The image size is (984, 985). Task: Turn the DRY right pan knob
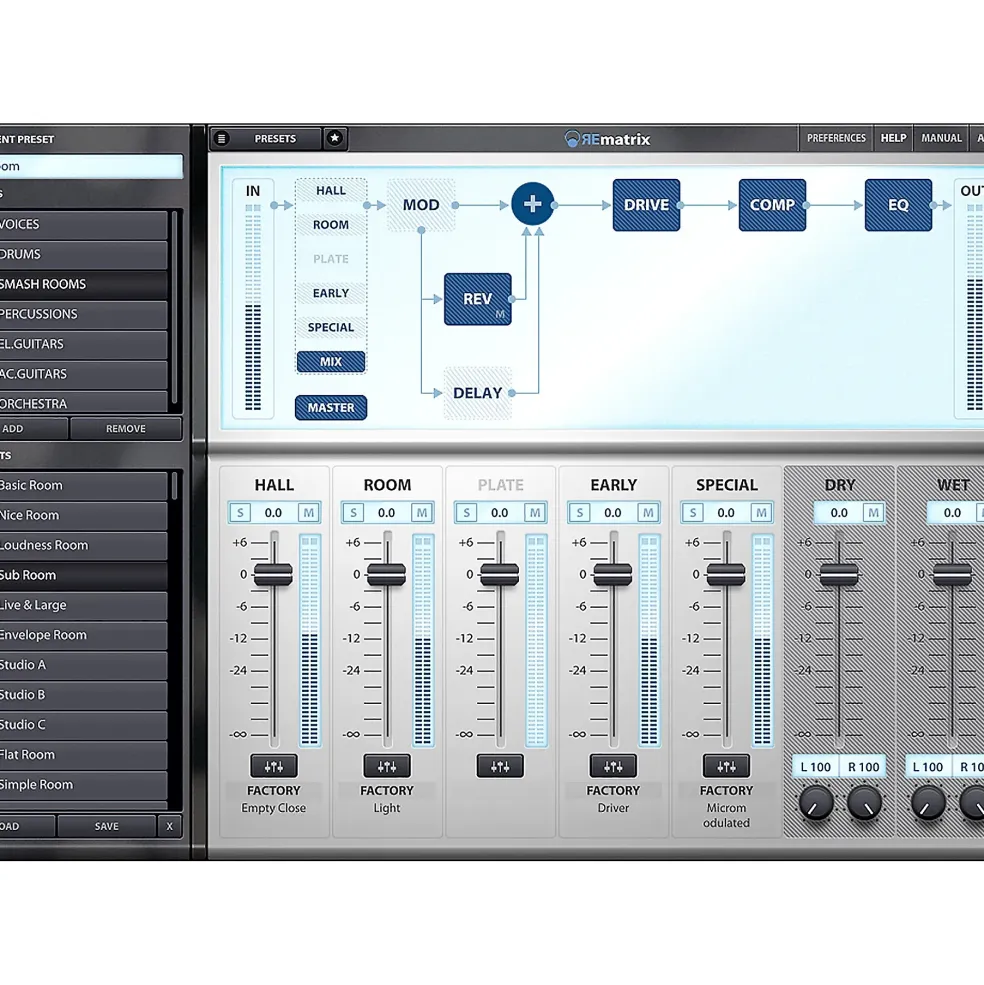pyautogui.click(x=864, y=803)
